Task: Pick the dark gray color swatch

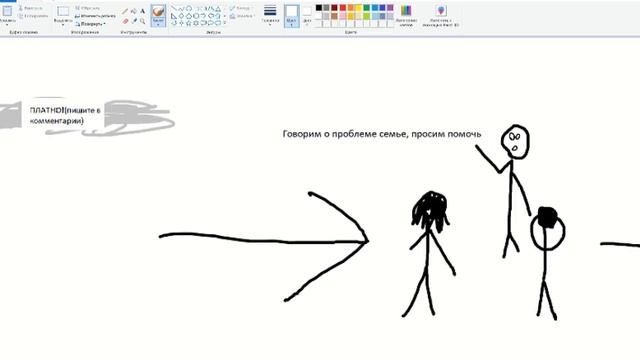Action: (327, 8)
